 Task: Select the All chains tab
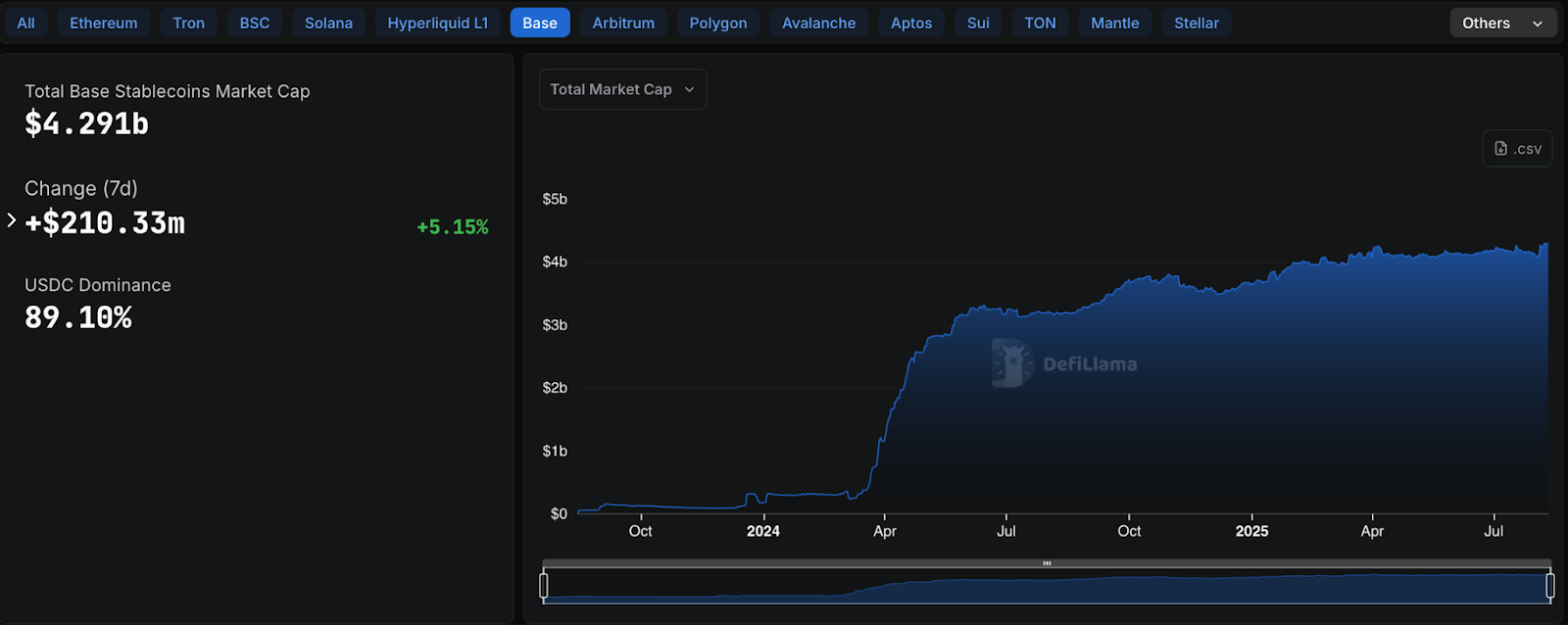click(x=25, y=23)
